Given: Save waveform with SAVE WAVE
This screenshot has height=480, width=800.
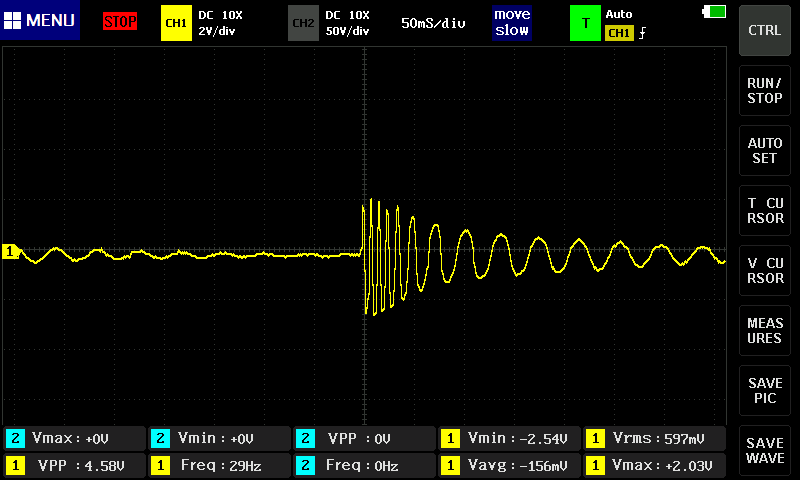Looking at the screenshot, I should pos(765,450).
